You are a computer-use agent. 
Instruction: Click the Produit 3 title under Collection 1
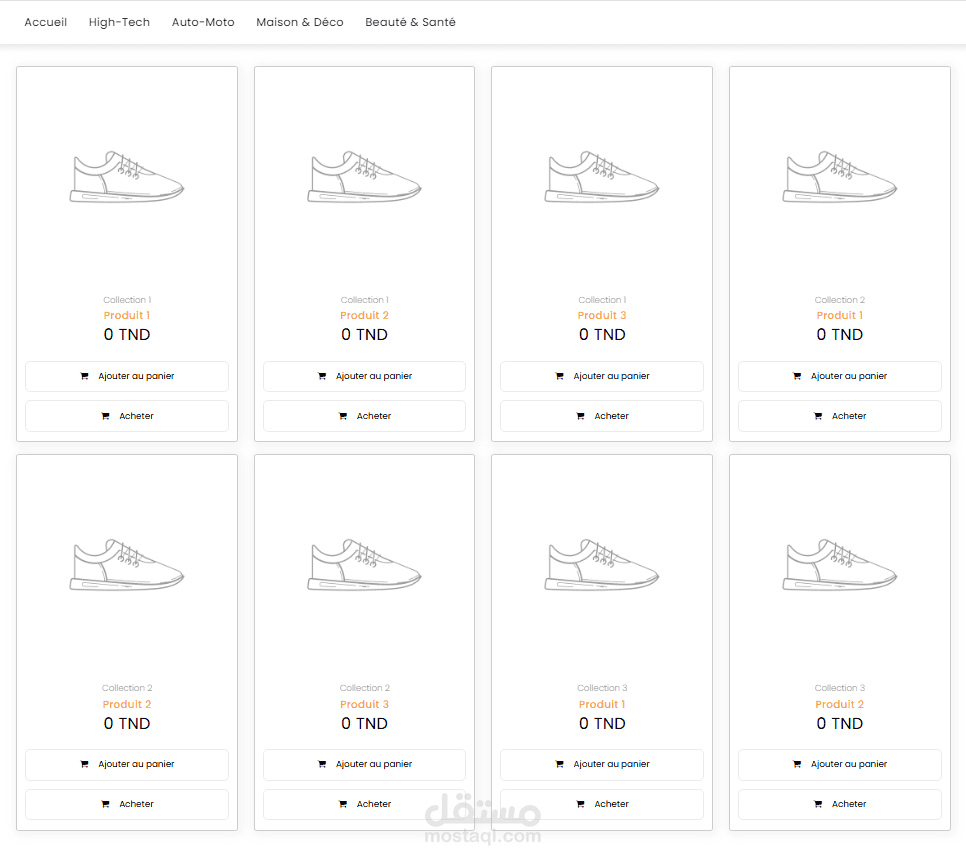(x=602, y=315)
